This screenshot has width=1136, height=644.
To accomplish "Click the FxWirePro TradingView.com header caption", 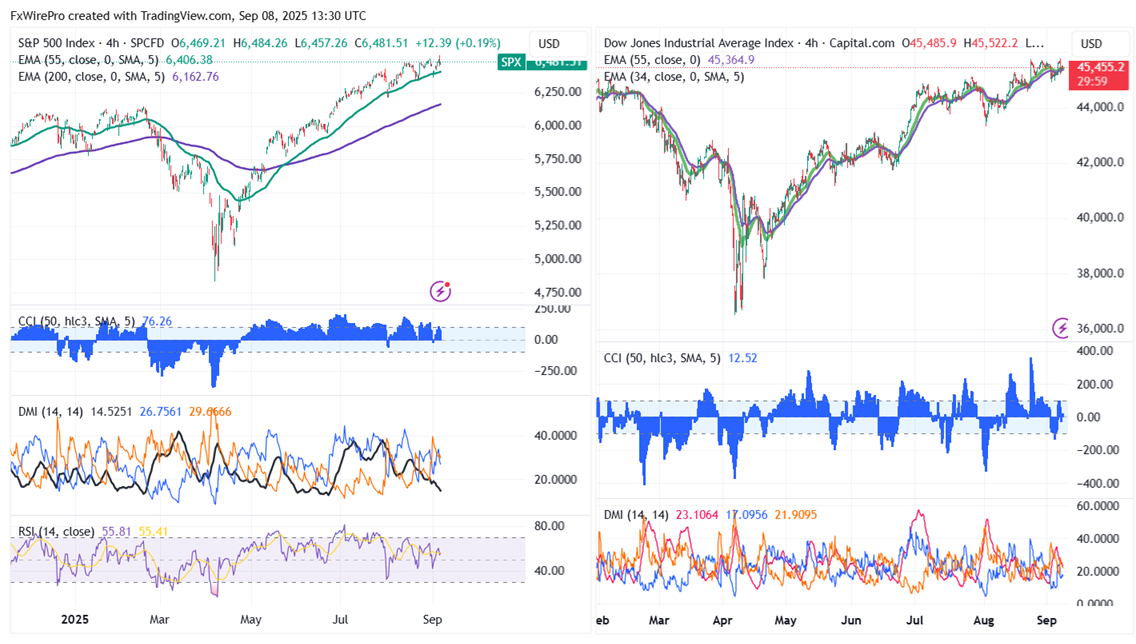I will [188, 15].
